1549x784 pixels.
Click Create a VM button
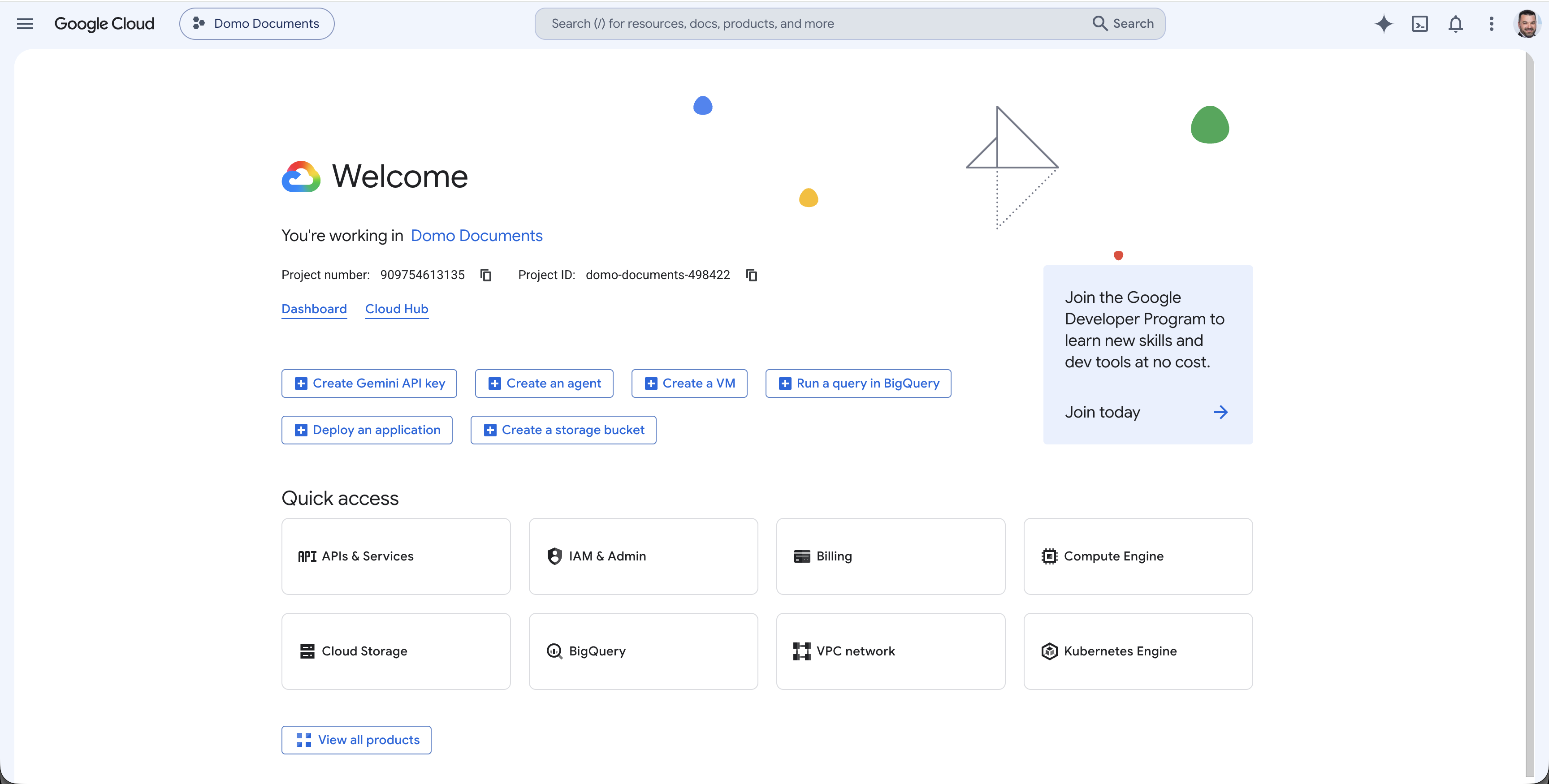click(x=689, y=383)
